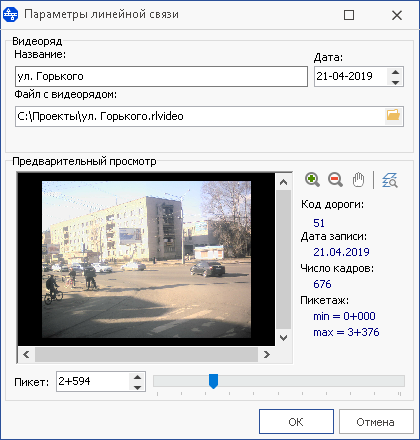Increase the date with the up arrow
Viewport: 420px width, 440px height.
pos(395,72)
